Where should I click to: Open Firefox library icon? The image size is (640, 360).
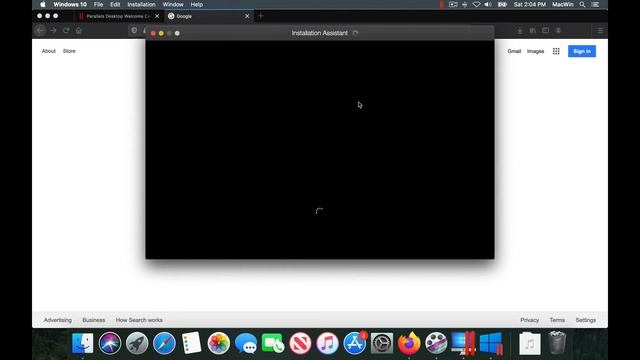[533, 31]
